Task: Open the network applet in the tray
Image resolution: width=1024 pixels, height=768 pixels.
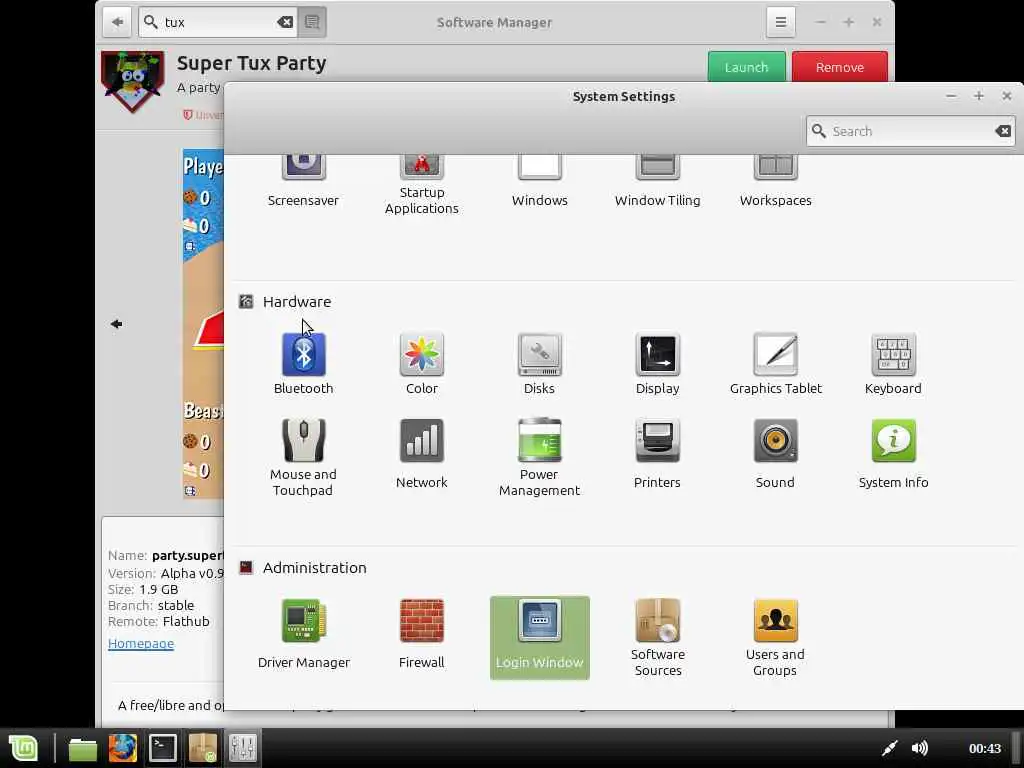Action: (x=889, y=748)
